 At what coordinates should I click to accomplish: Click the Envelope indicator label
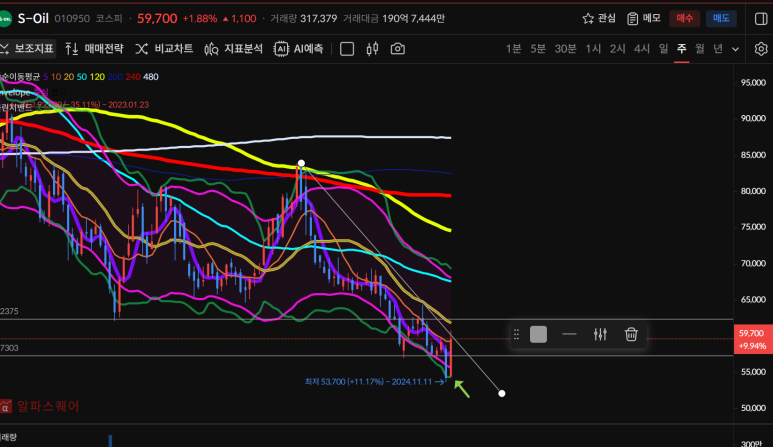pos(15,92)
